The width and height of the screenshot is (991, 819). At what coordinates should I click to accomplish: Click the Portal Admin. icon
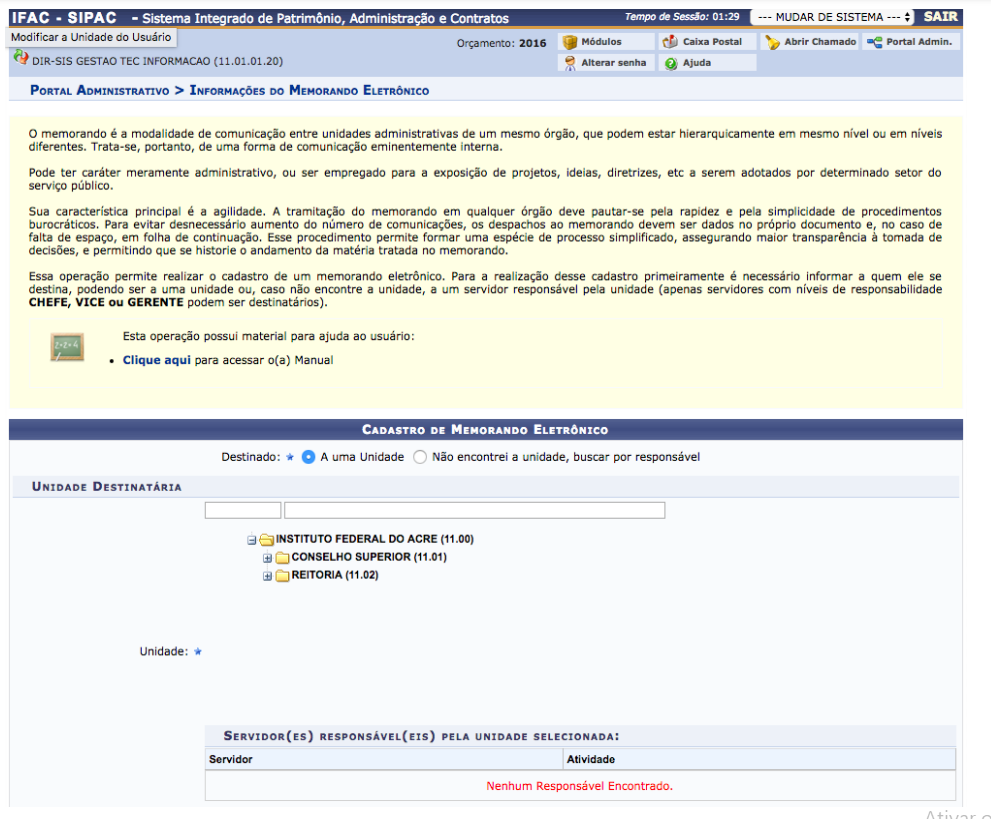(875, 42)
